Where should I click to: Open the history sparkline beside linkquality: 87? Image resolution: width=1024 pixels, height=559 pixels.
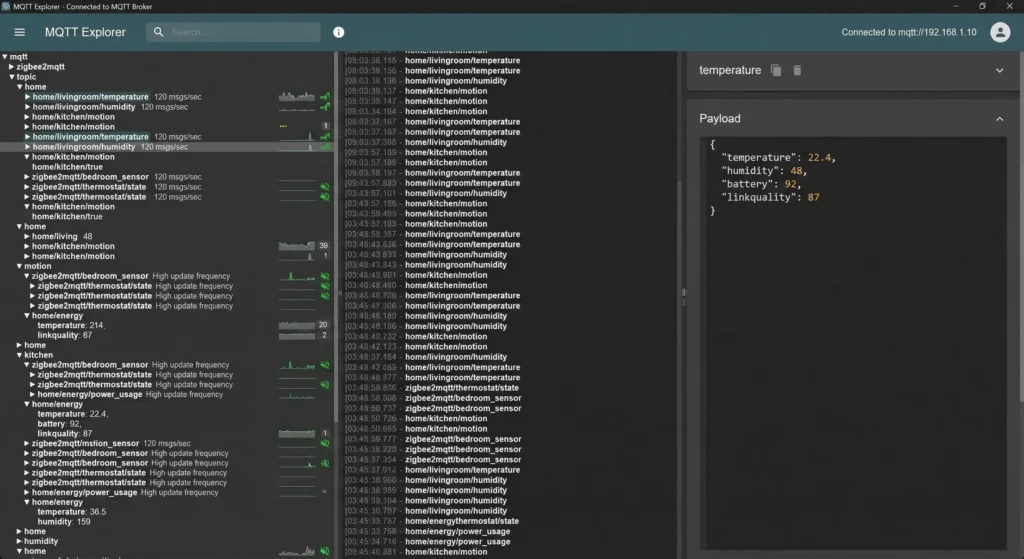click(x=296, y=434)
